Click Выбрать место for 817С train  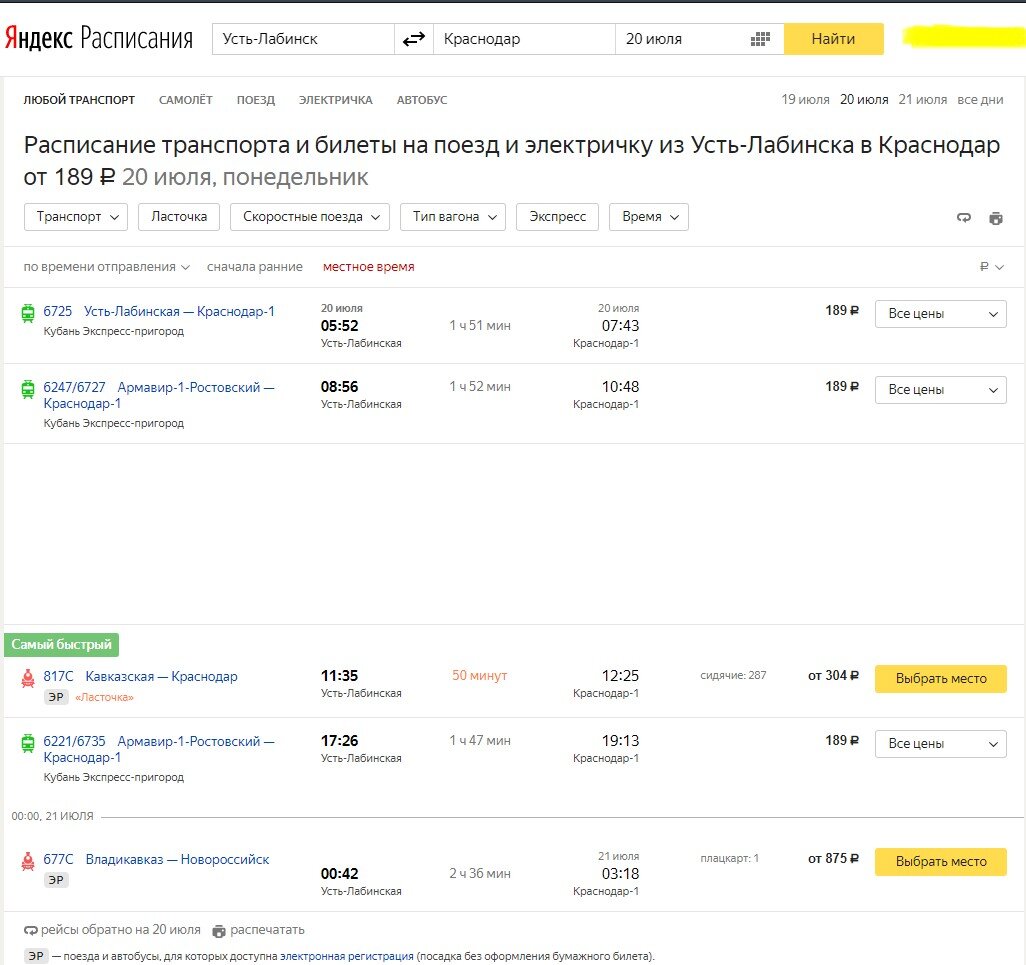(940, 679)
